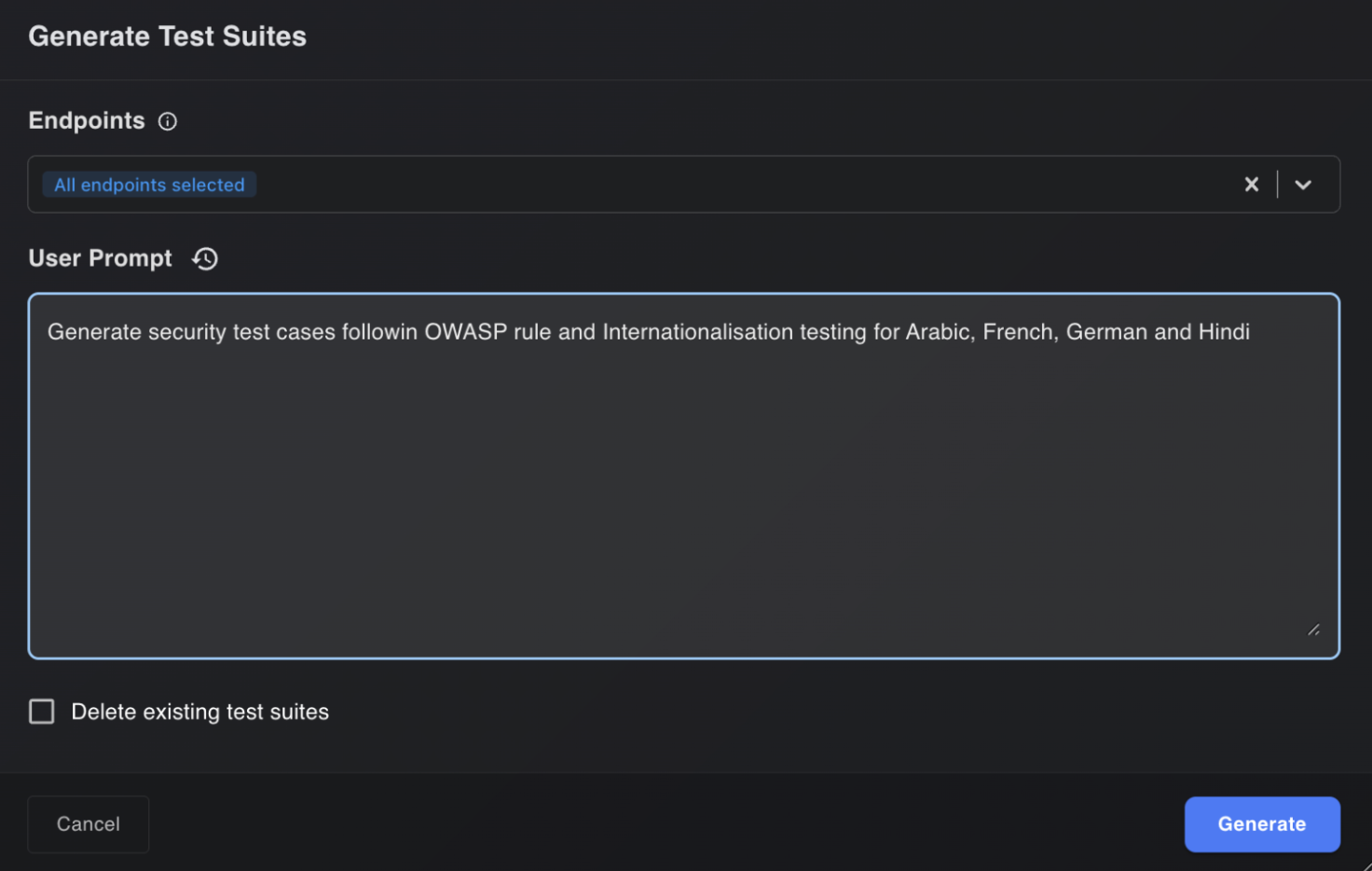Expand the Endpoints dropdown chevron
Image resolution: width=1372 pixels, height=871 pixels.
click(x=1303, y=185)
